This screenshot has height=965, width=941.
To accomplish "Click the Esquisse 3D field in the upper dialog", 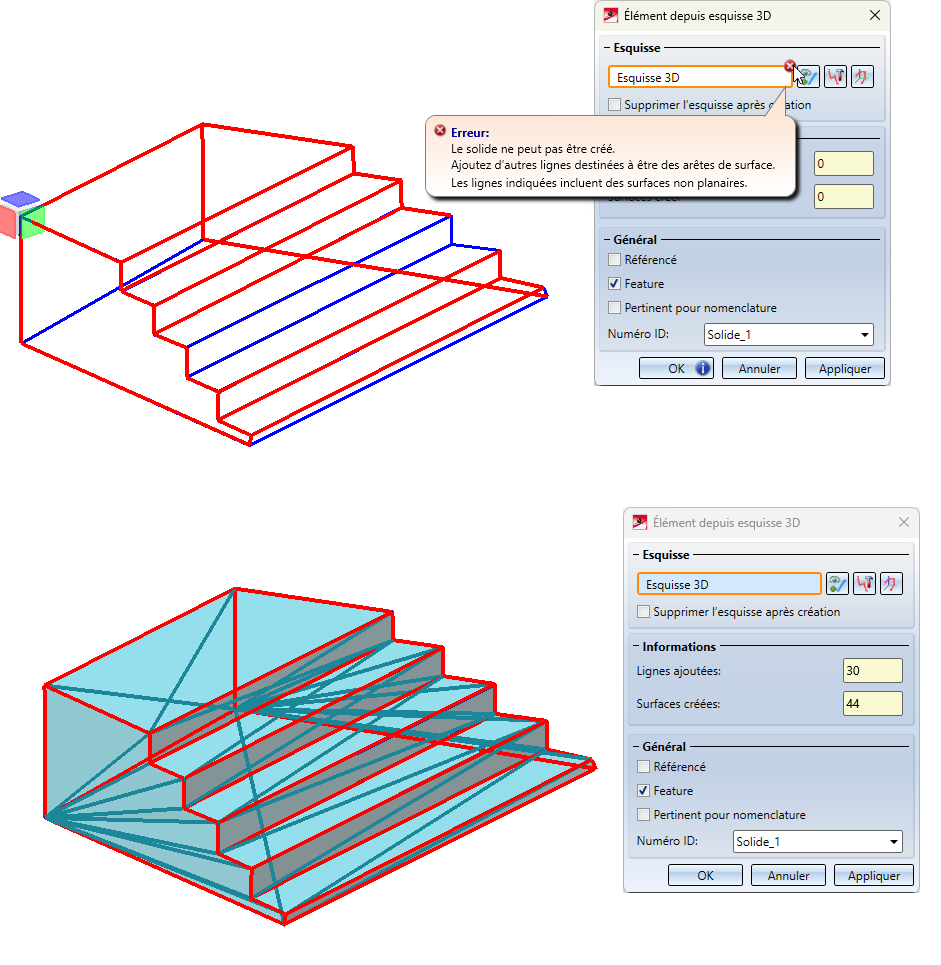I will (x=699, y=78).
